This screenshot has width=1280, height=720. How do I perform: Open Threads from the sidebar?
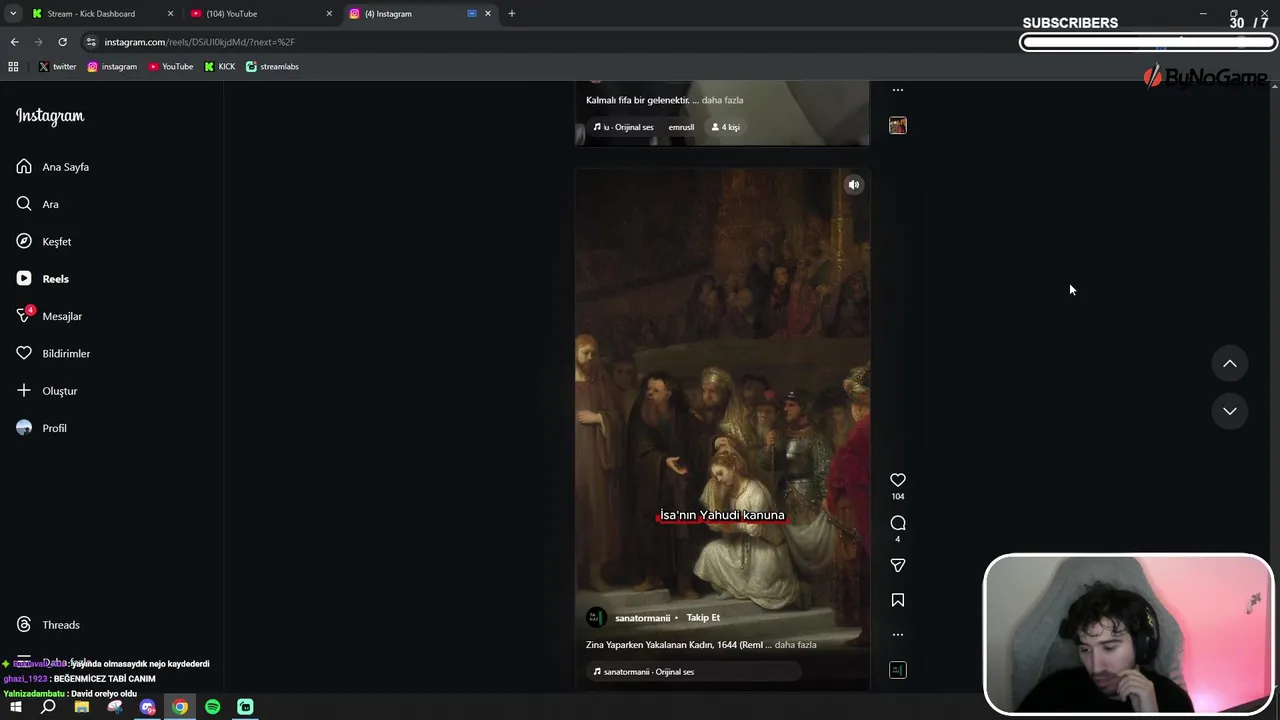coord(48,625)
